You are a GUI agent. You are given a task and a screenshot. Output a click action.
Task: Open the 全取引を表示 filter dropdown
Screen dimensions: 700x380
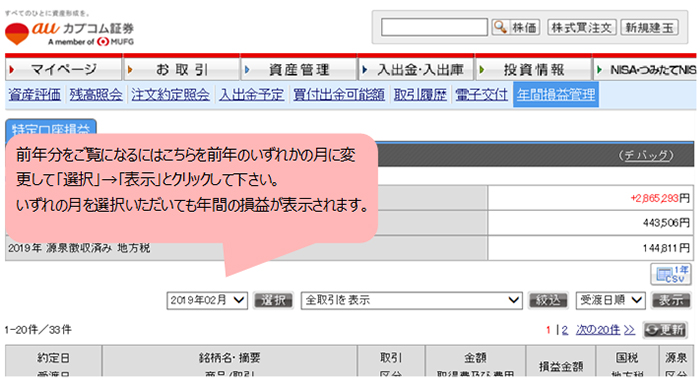click(x=411, y=300)
